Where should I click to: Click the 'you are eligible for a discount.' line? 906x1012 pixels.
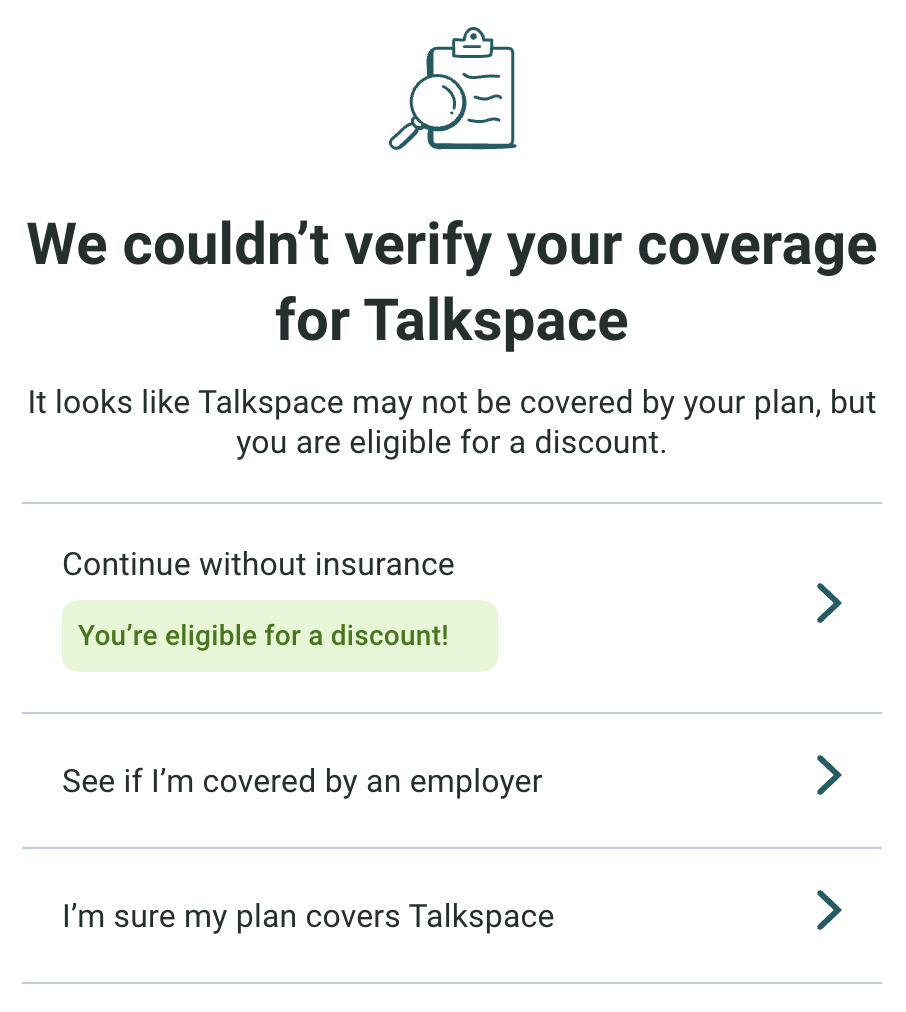pyautogui.click(x=452, y=441)
